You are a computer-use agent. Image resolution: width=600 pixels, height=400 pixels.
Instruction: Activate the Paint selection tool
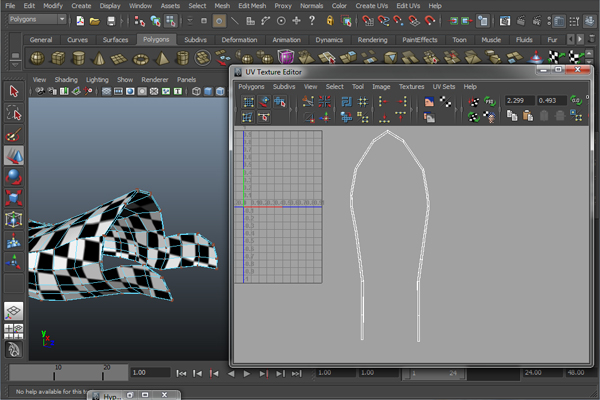coord(14,134)
